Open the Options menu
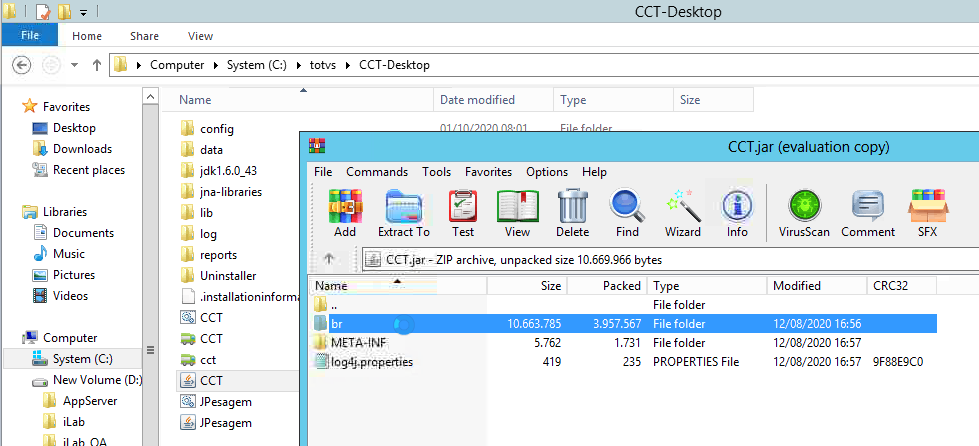This screenshot has width=979, height=446. pyautogui.click(x=547, y=172)
